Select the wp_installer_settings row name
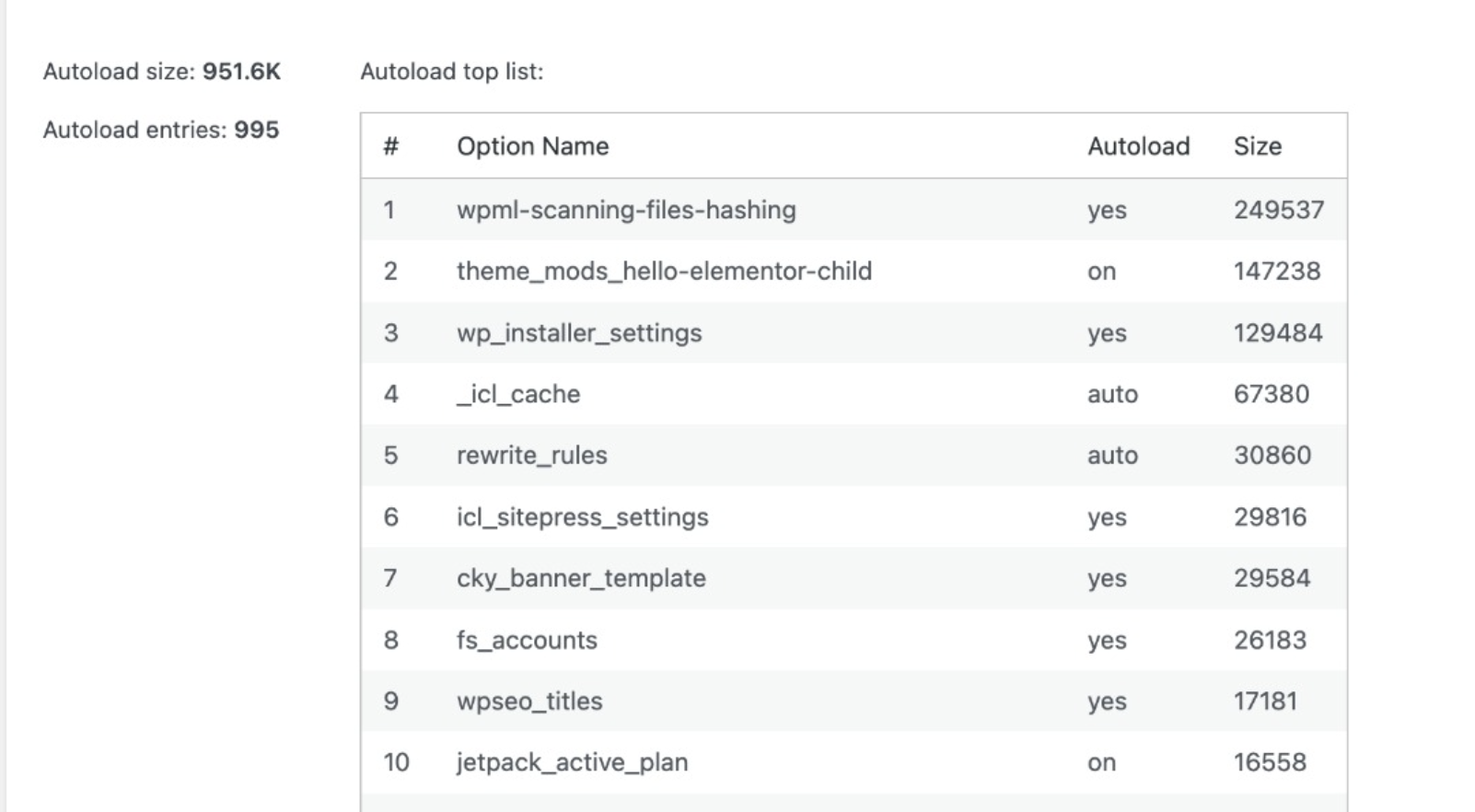 (x=579, y=333)
